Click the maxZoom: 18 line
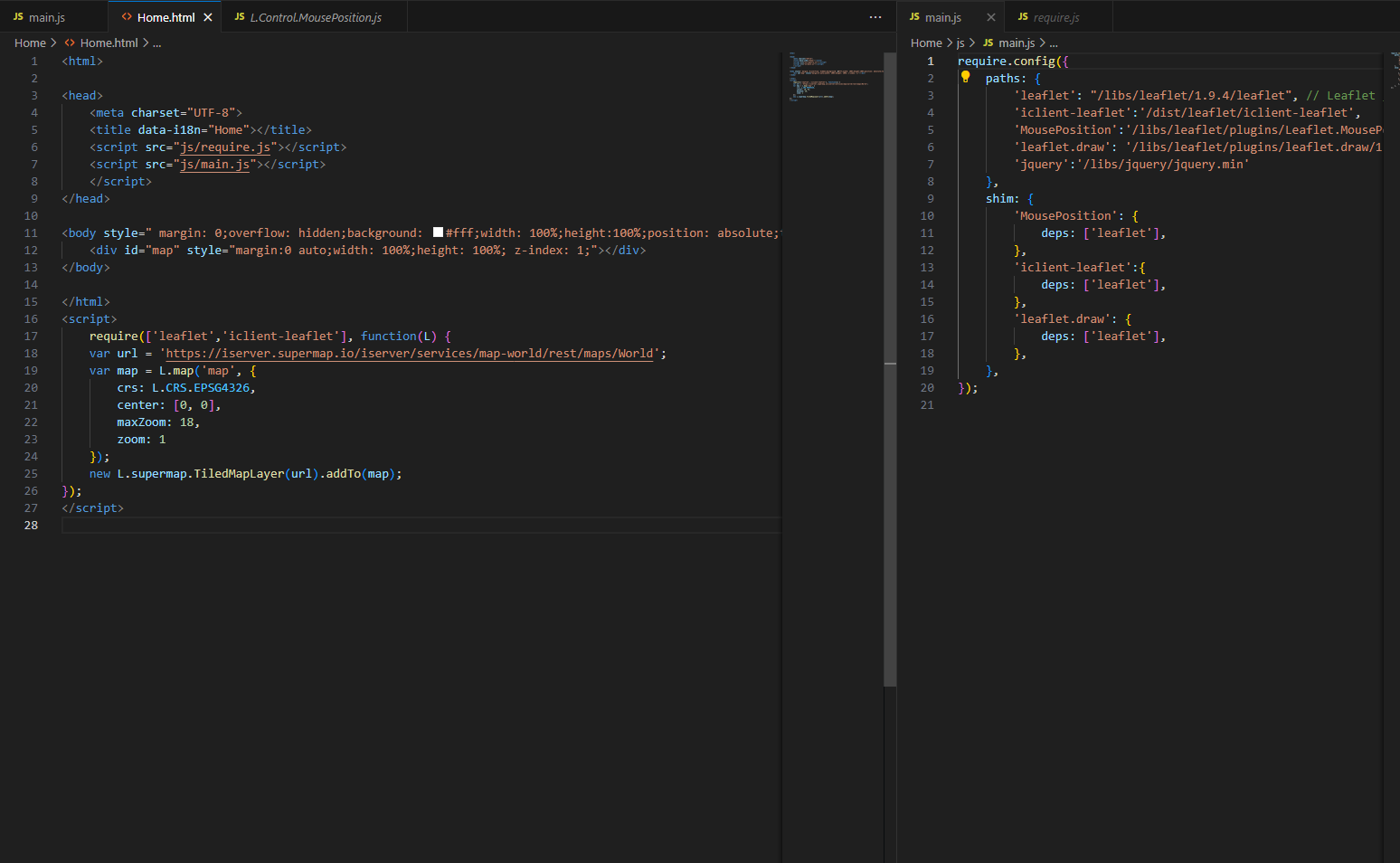 click(158, 422)
